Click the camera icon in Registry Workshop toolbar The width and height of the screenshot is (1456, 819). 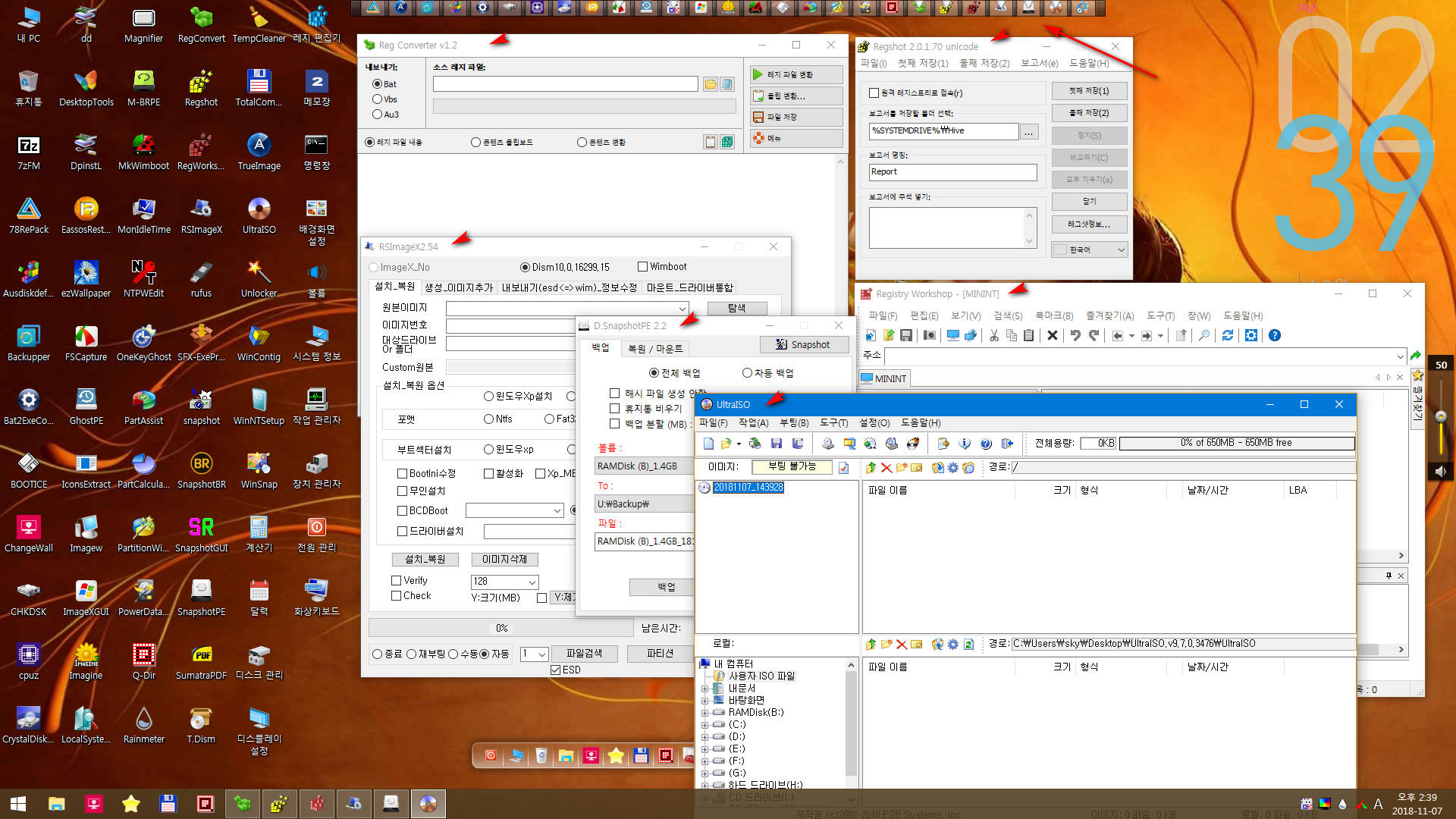click(929, 336)
